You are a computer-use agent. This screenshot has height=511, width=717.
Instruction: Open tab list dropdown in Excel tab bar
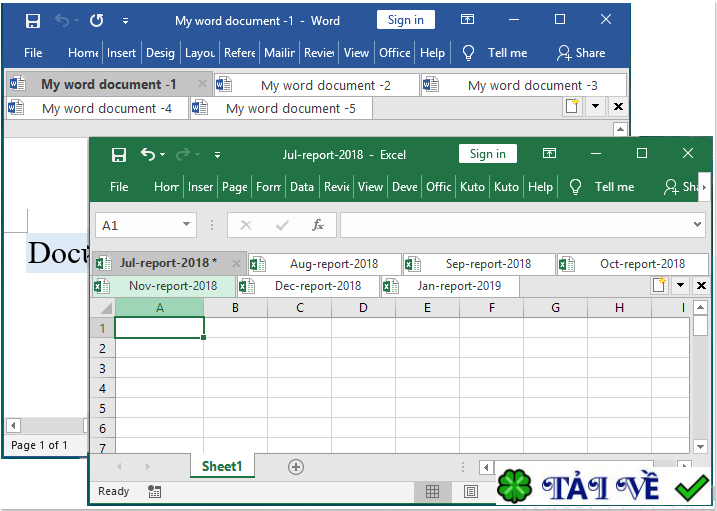tap(680, 285)
